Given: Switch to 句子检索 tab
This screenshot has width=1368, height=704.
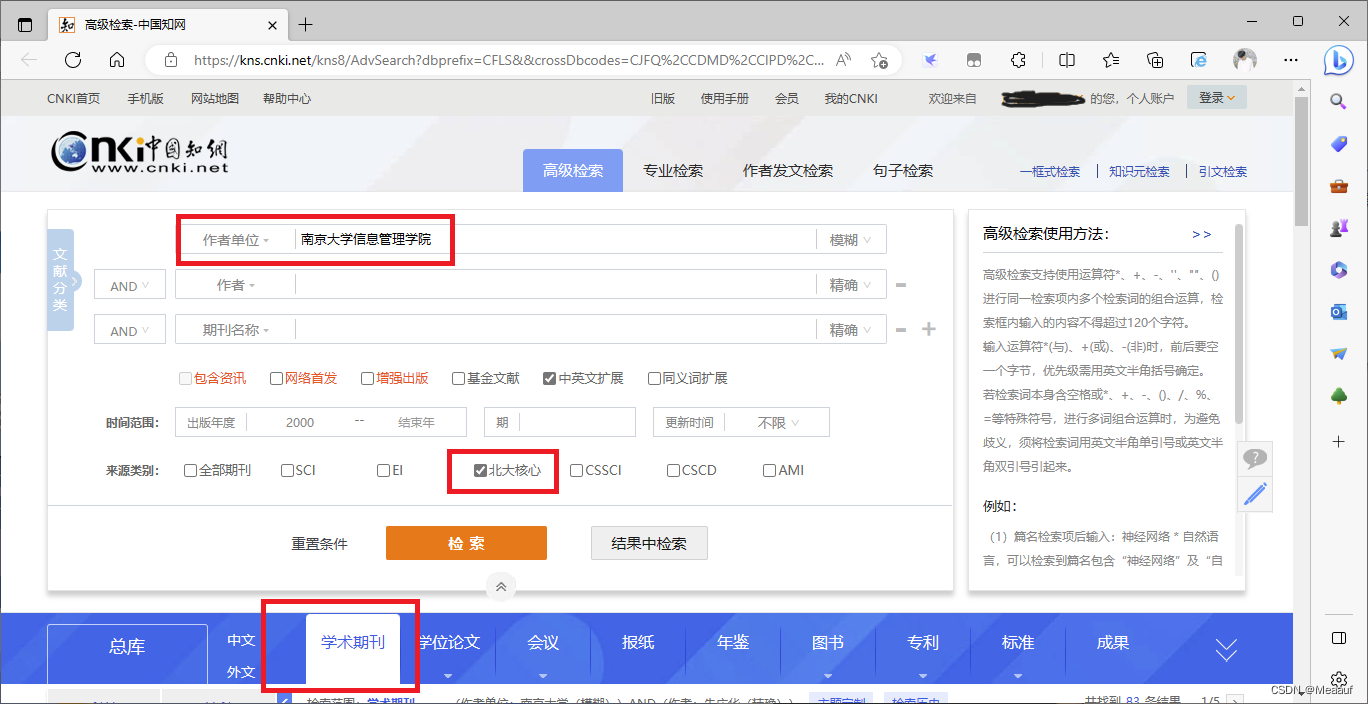Looking at the screenshot, I should click(903, 171).
